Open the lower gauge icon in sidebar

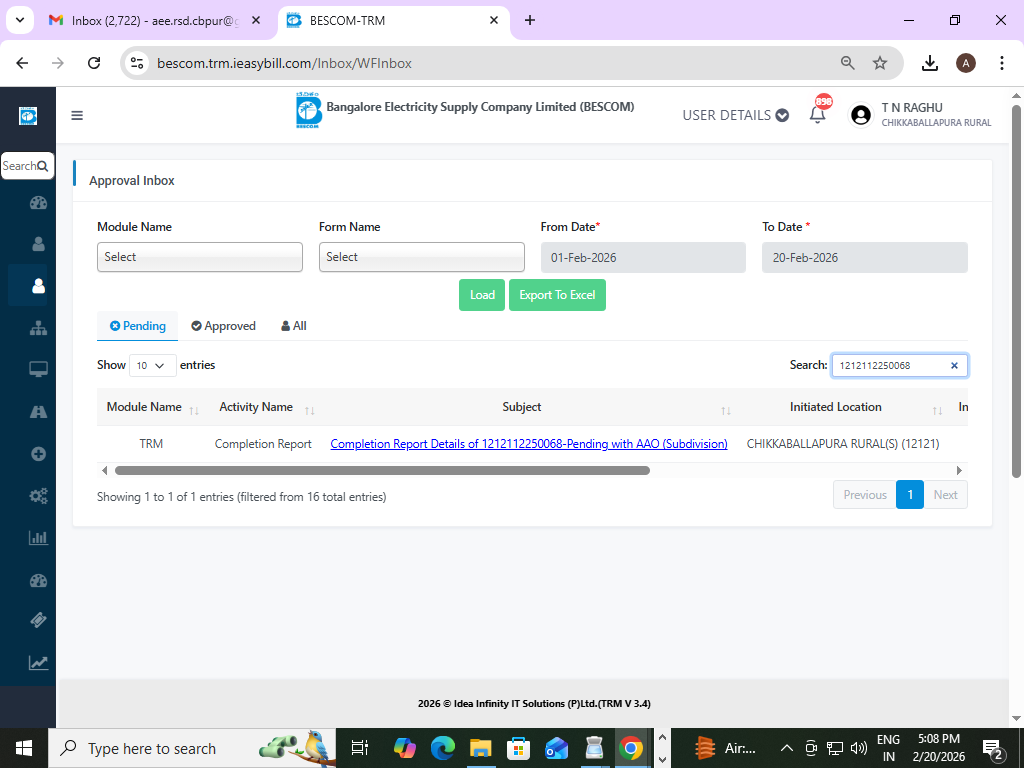tap(39, 581)
